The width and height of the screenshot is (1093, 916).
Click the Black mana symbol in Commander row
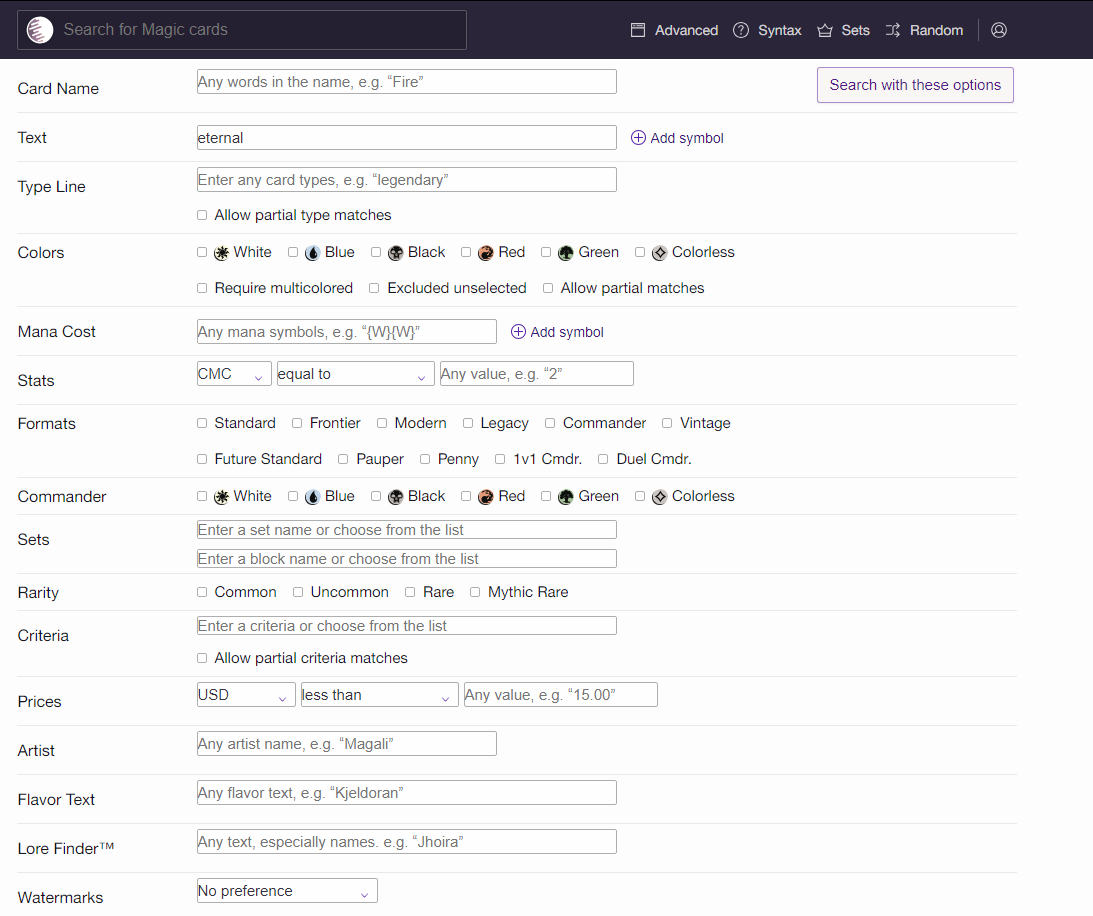(395, 497)
